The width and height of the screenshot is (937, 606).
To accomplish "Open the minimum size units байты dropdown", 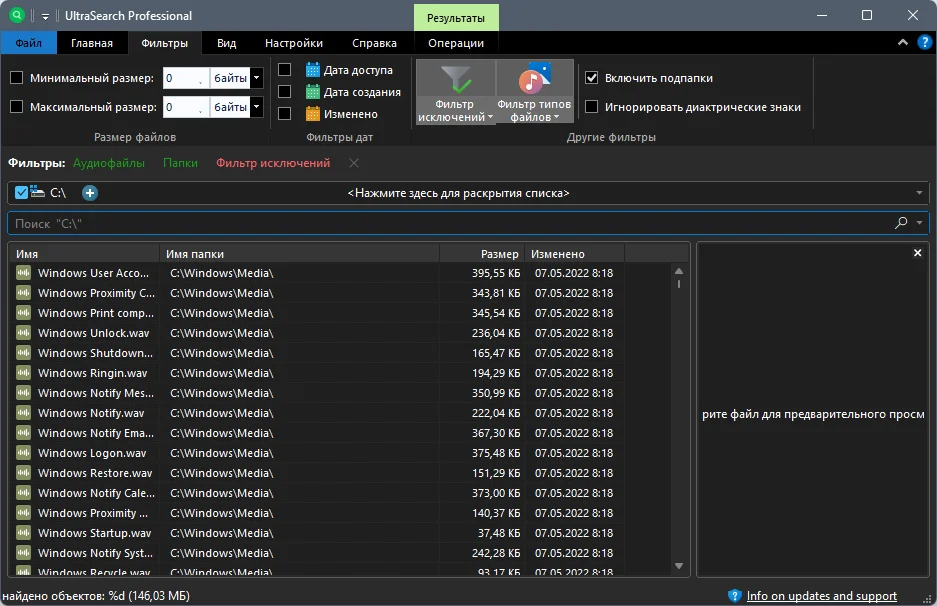I will tap(256, 78).
